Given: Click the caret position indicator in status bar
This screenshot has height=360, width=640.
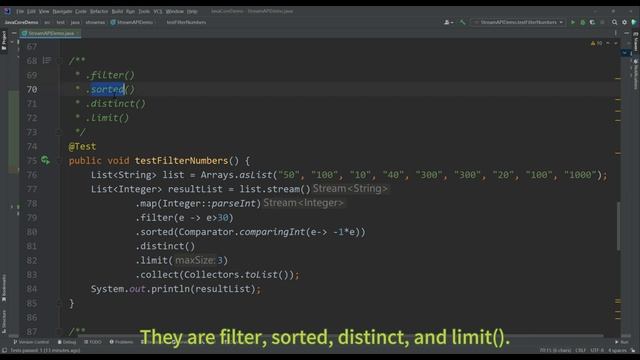Looking at the screenshot, I should (555, 350).
